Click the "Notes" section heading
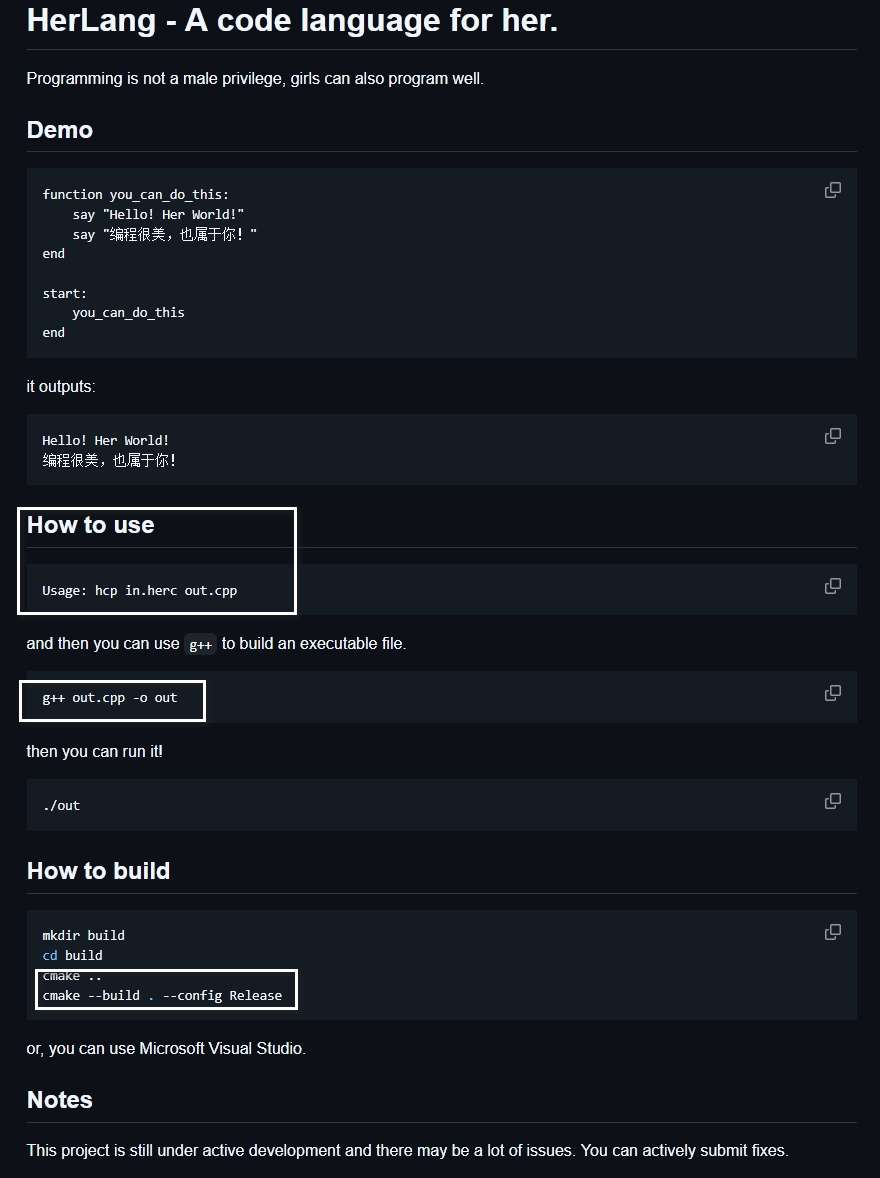 point(60,1100)
